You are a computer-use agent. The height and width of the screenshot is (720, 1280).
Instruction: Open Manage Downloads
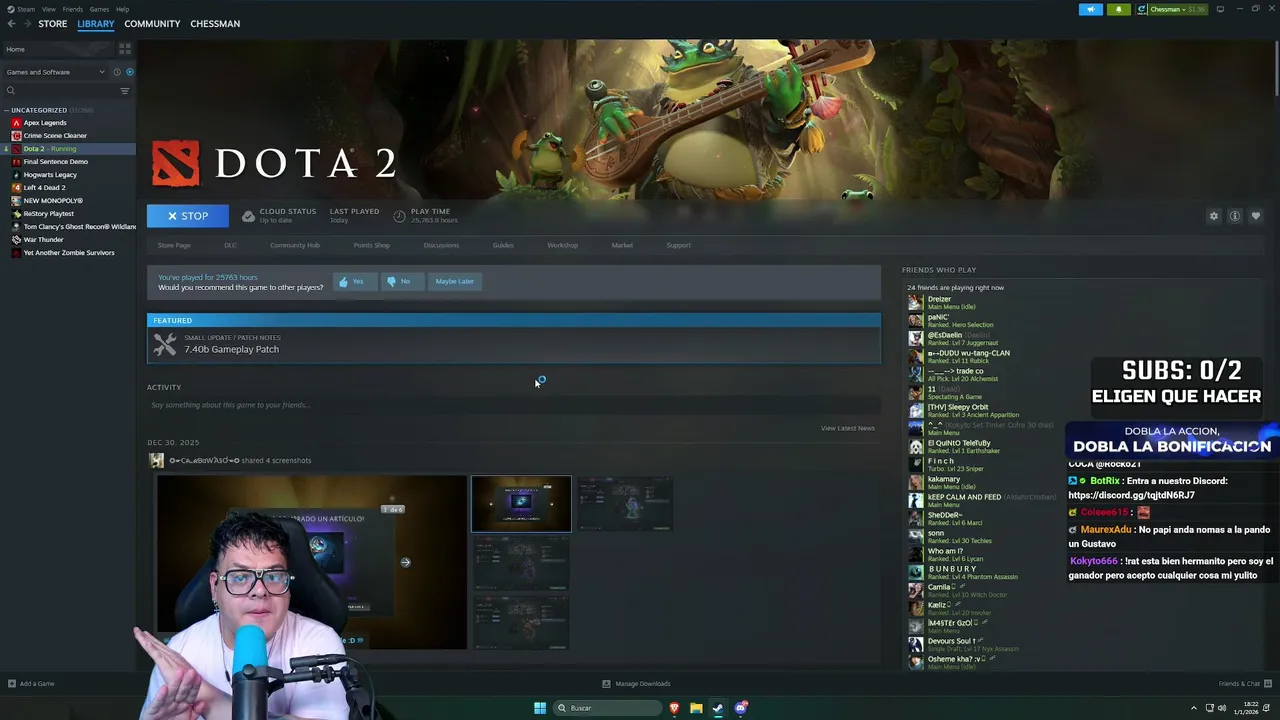[x=636, y=684]
